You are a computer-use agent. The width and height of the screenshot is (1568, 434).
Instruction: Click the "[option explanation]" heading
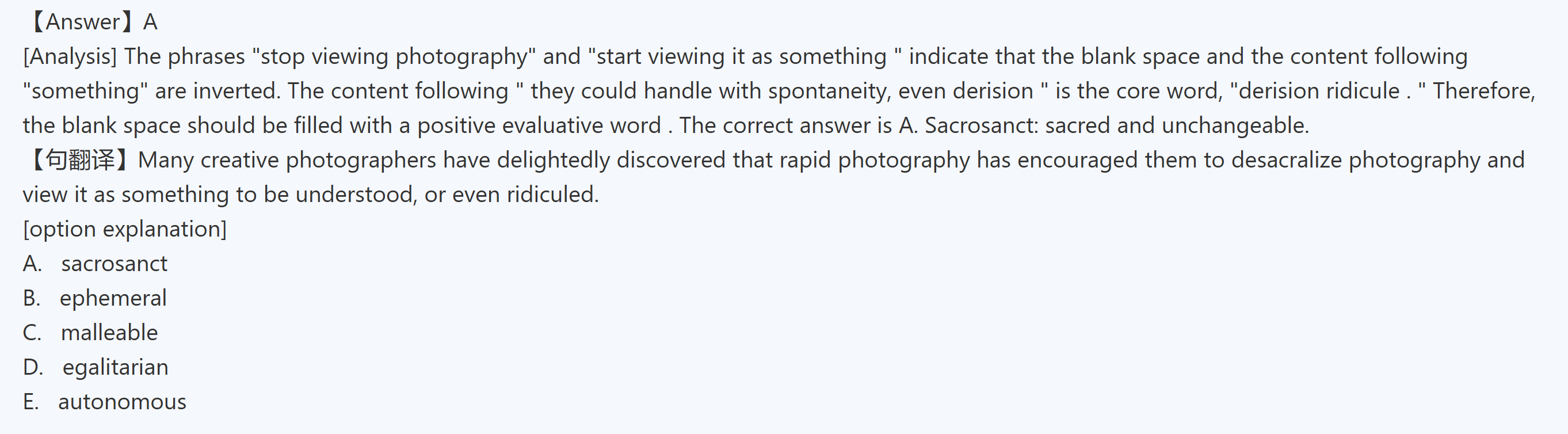click(125, 230)
